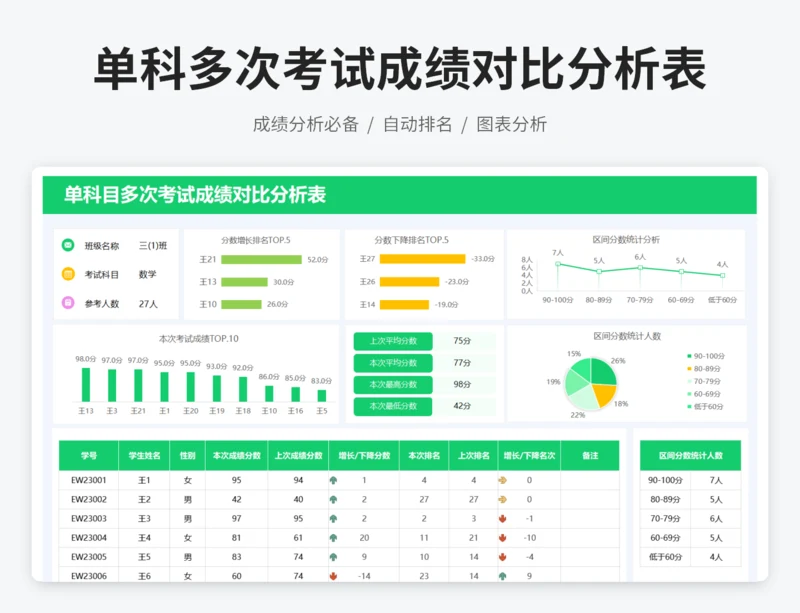This screenshot has width=800, height=613.
Task: Click the 上次排名 column header
Action: [473, 455]
